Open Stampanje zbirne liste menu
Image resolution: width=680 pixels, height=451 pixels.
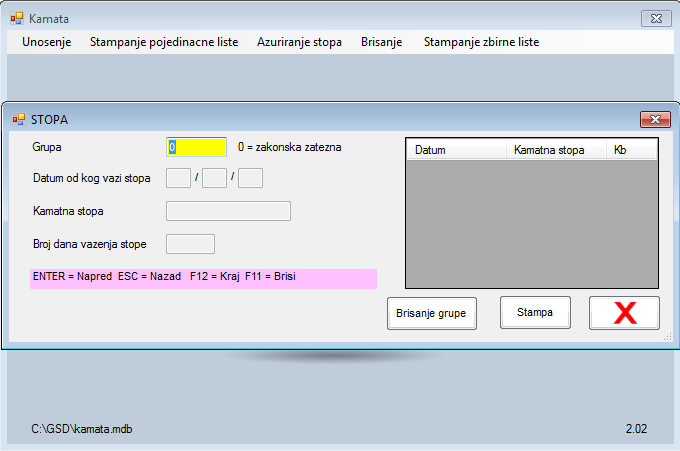(x=481, y=42)
